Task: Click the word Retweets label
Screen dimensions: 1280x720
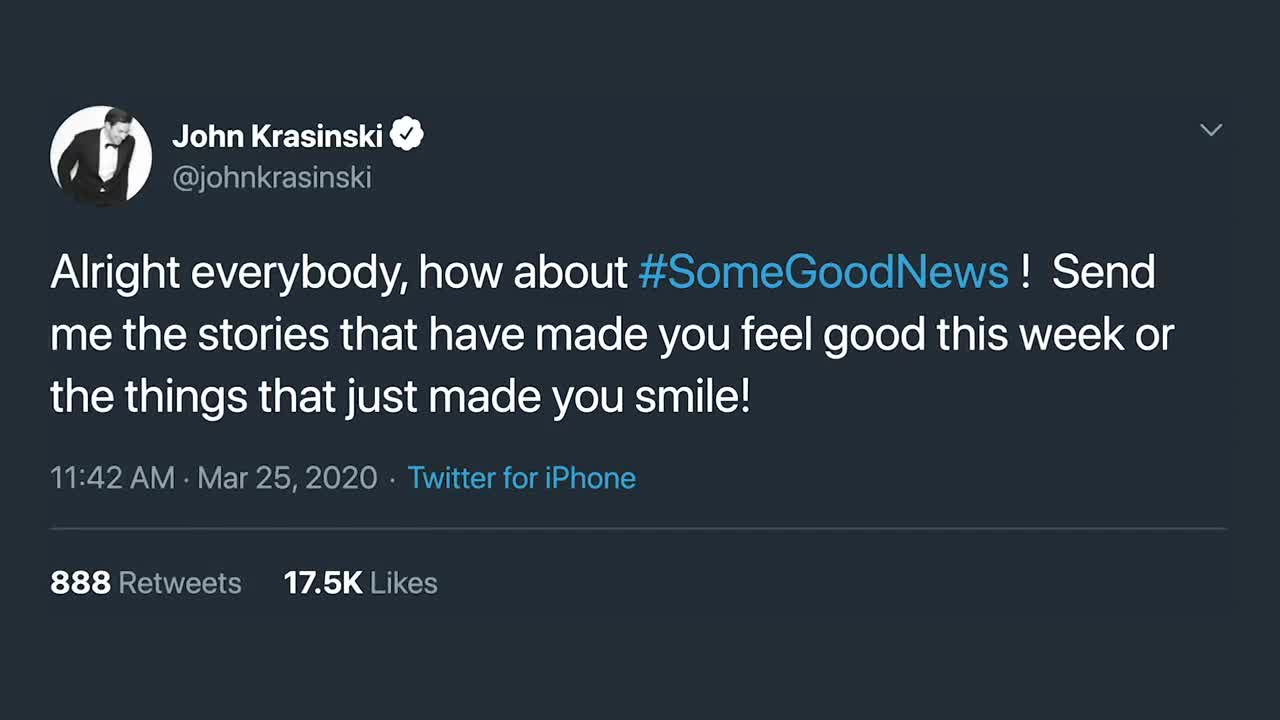Action: [180, 583]
